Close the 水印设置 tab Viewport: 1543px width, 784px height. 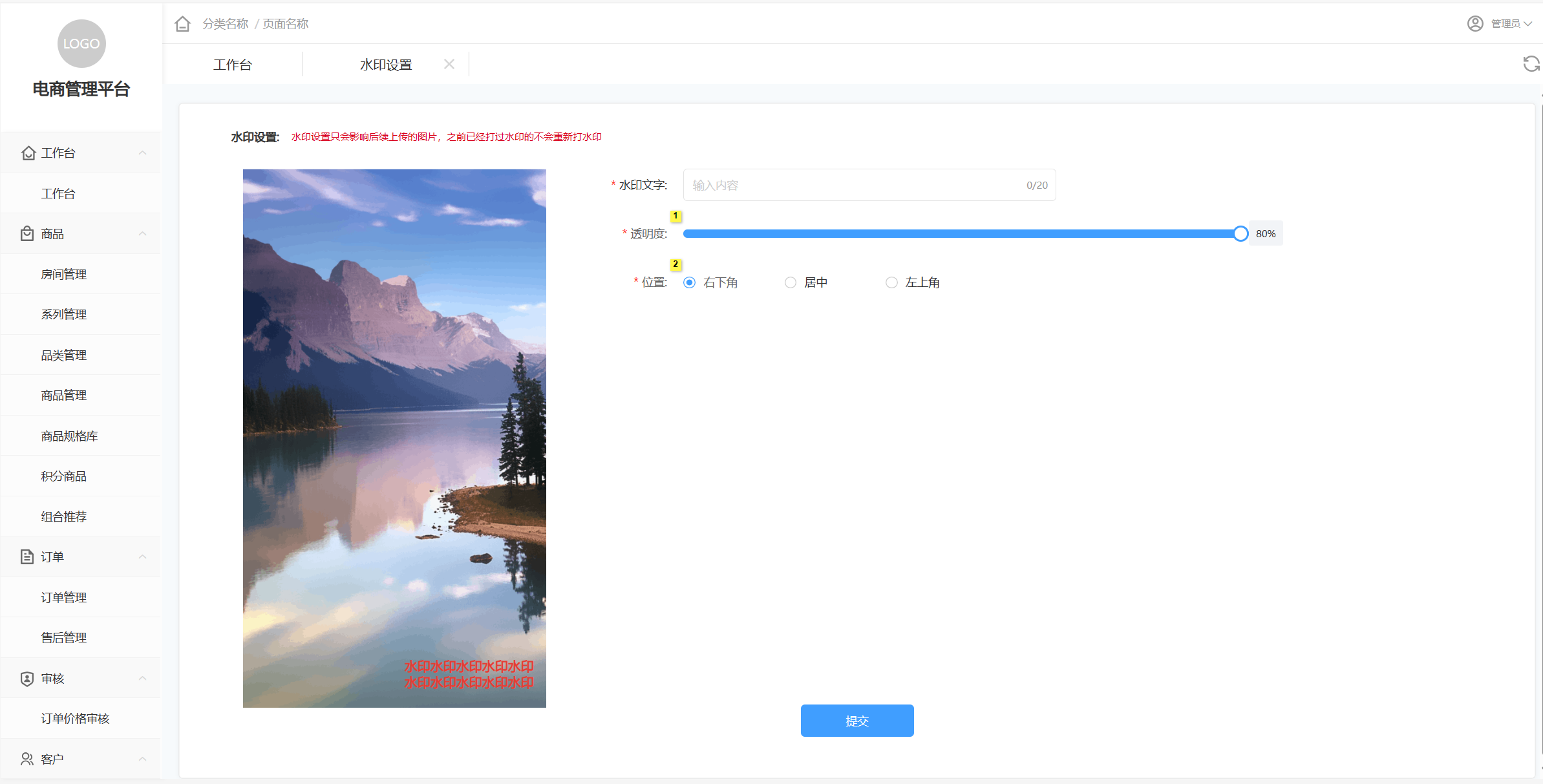[449, 64]
